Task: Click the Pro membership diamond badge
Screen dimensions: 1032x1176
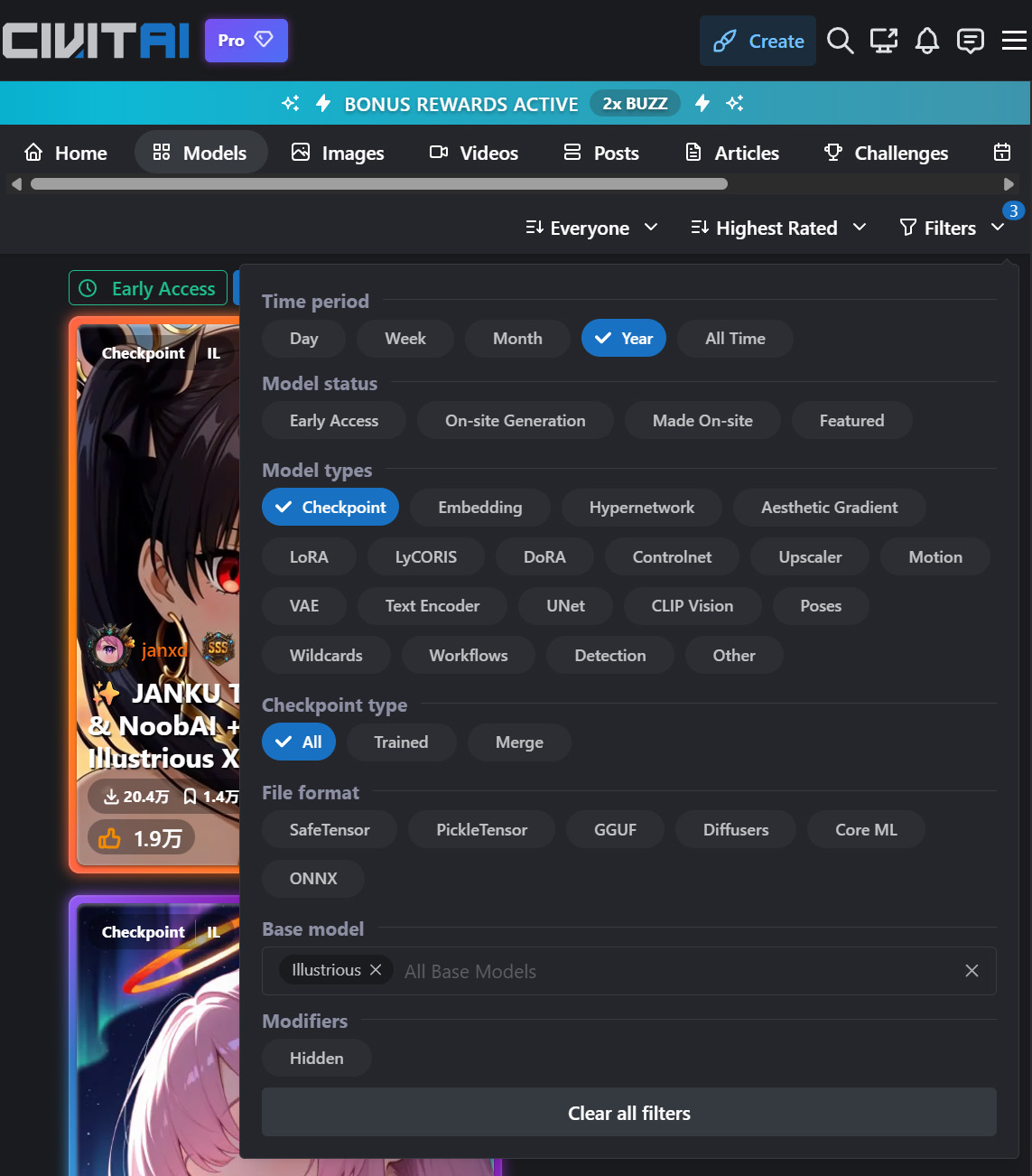Action: pos(246,41)
